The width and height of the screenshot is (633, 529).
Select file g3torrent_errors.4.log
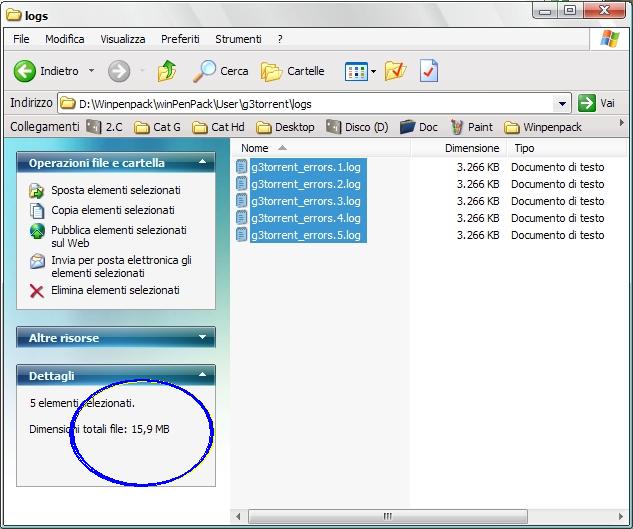coord(306,218)
